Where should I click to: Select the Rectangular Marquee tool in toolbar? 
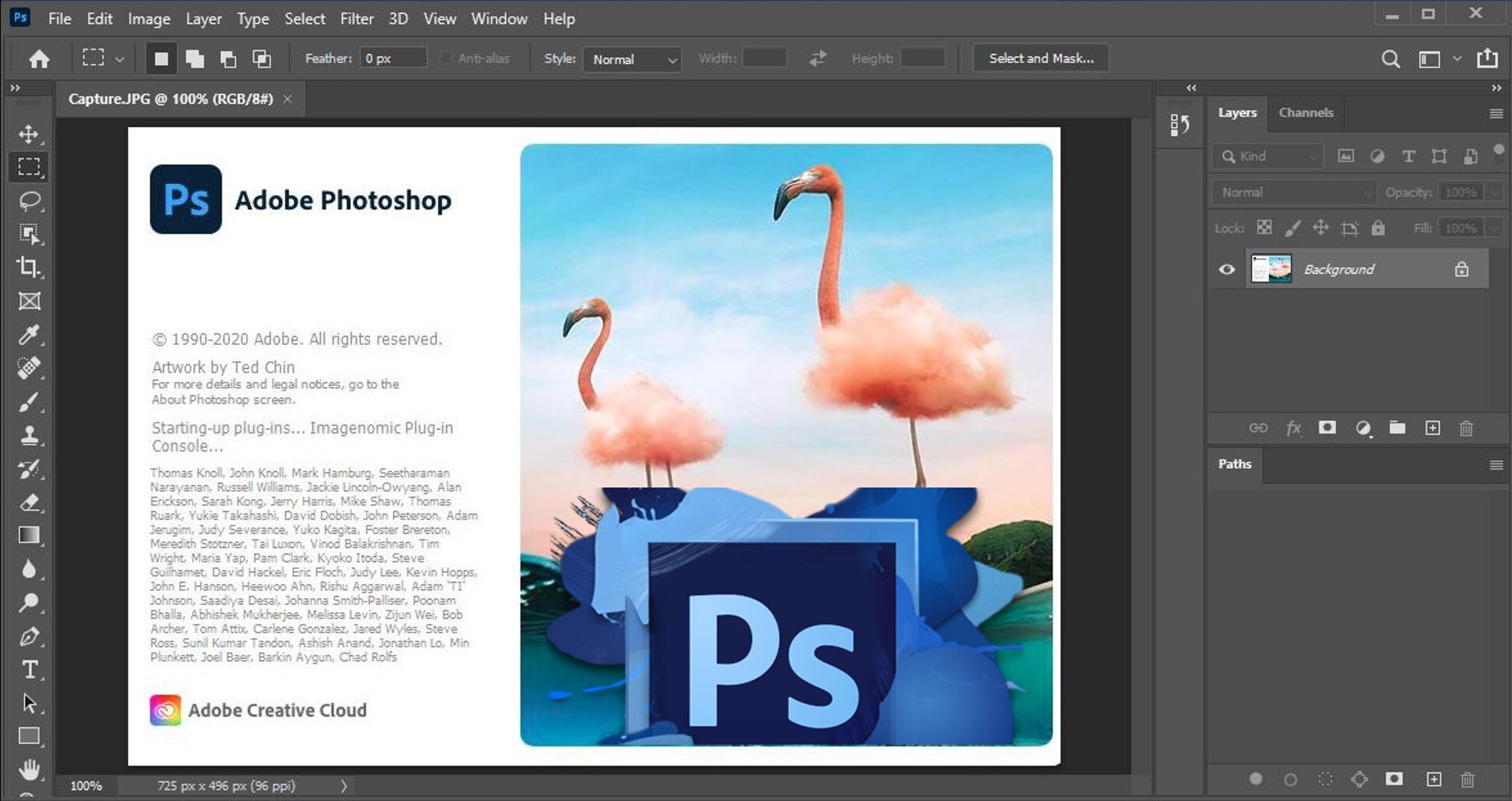29,167
